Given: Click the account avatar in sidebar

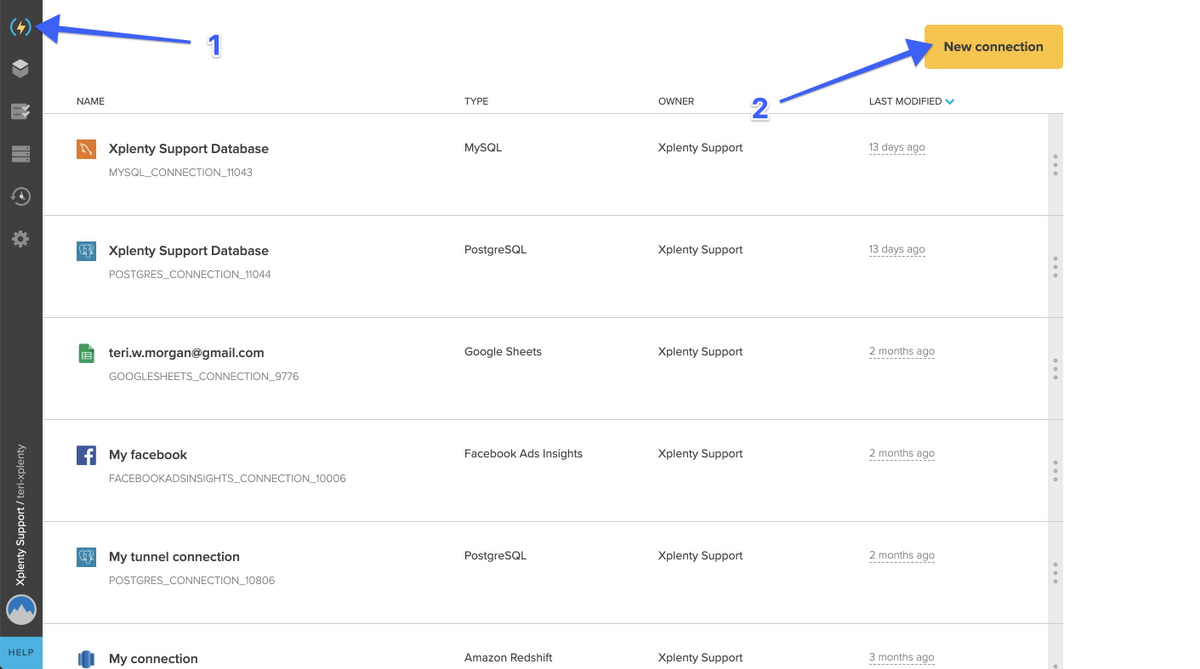Looking at the screenshot, I should 21,608.
